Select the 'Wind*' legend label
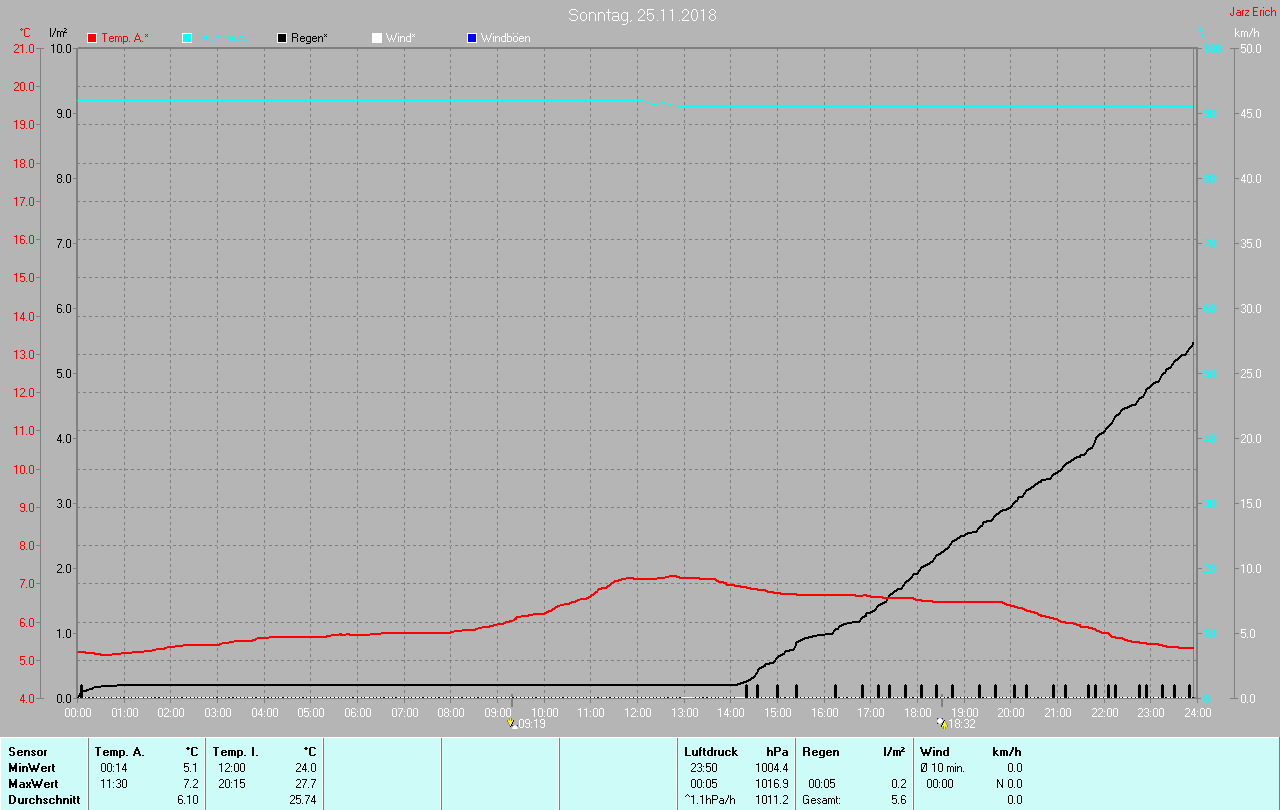This screenshot has height=810, width=1280. click(401, 38)
